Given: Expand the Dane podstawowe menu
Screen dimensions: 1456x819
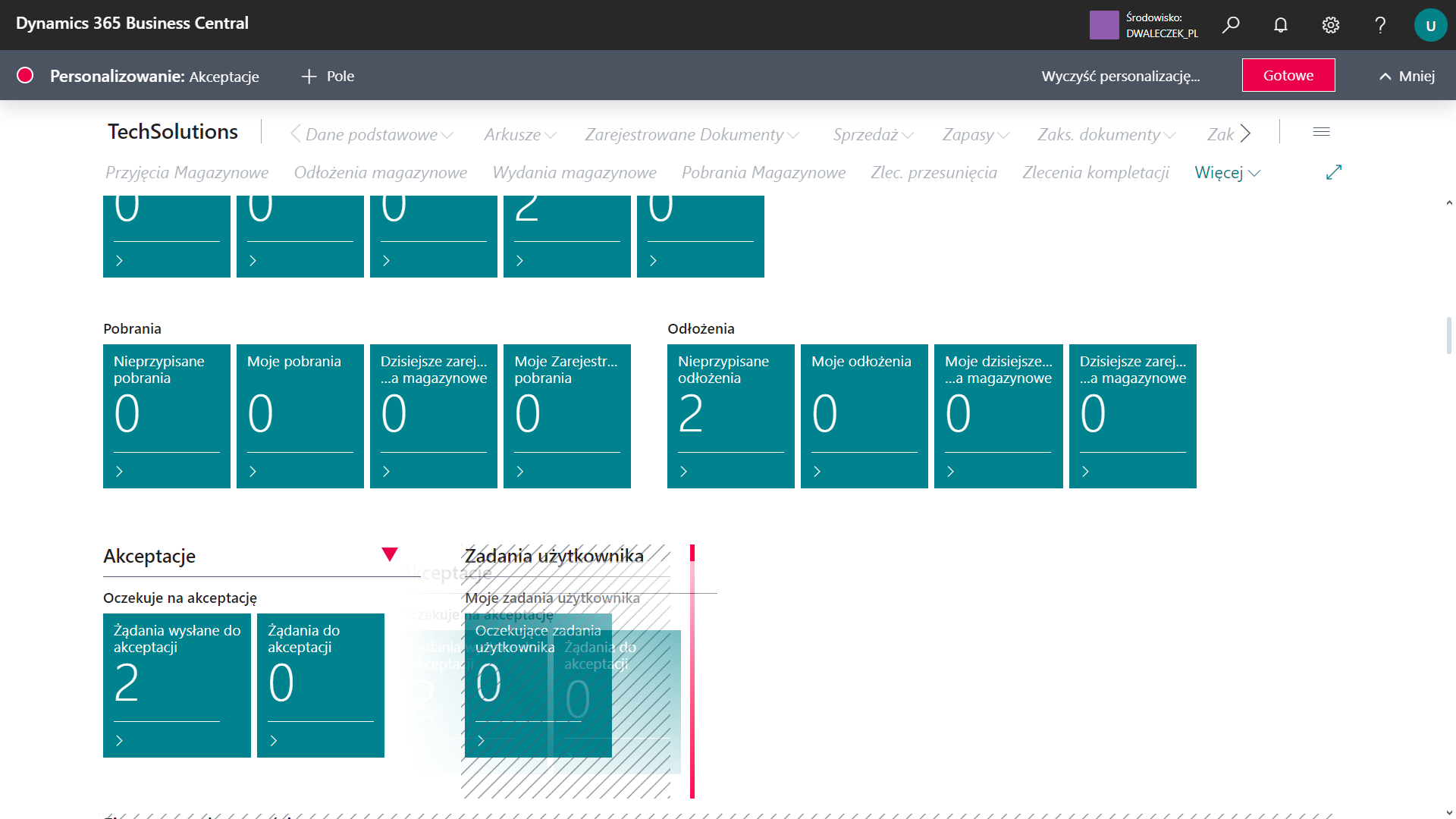Looking at the screenshot, I should click(379, 134).
